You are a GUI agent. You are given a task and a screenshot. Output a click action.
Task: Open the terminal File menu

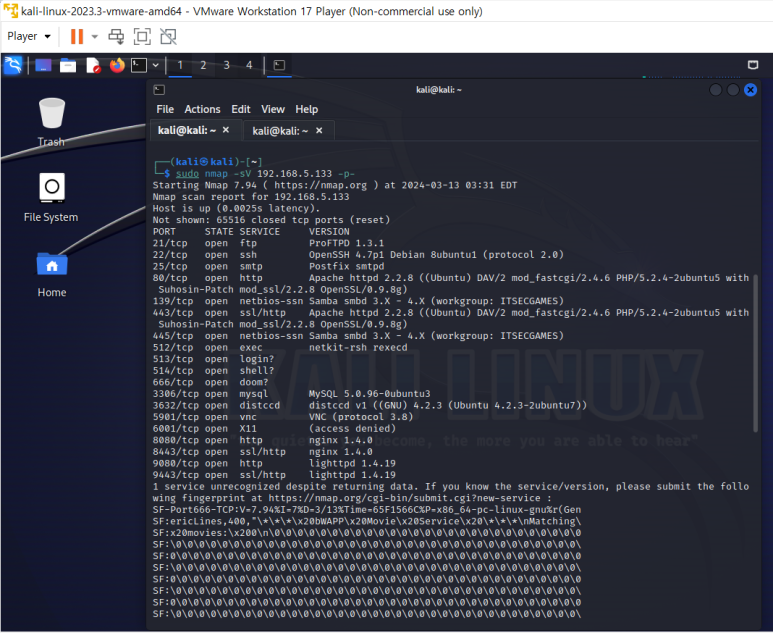(165, 109)
